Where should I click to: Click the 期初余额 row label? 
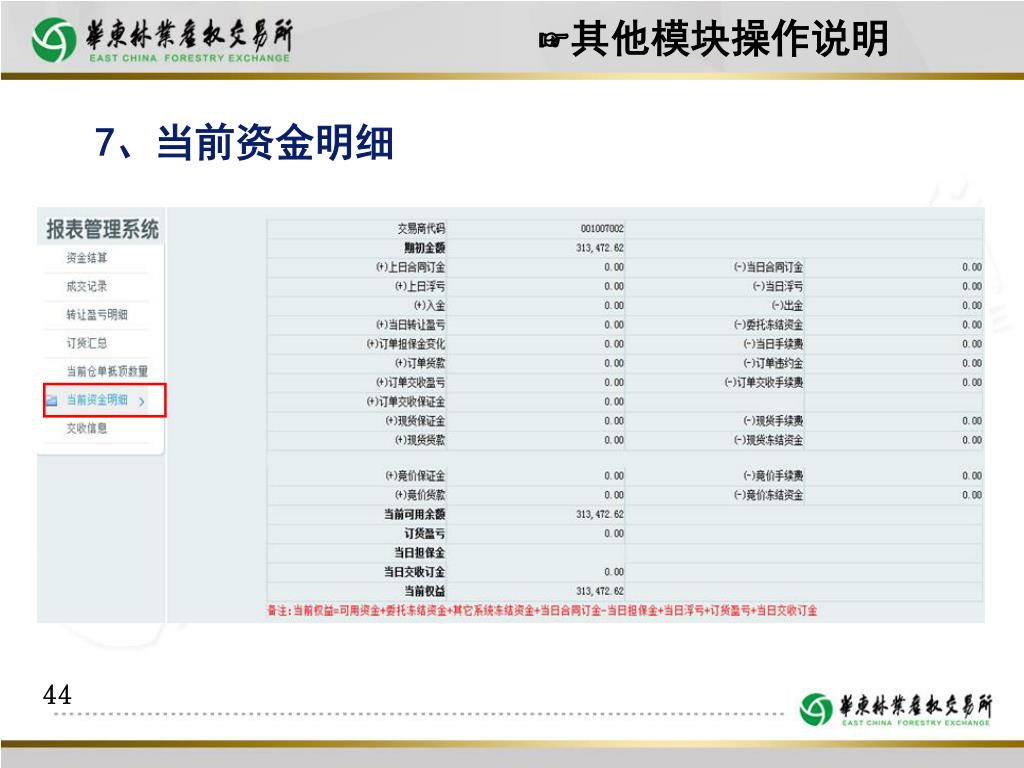[424, 248]
